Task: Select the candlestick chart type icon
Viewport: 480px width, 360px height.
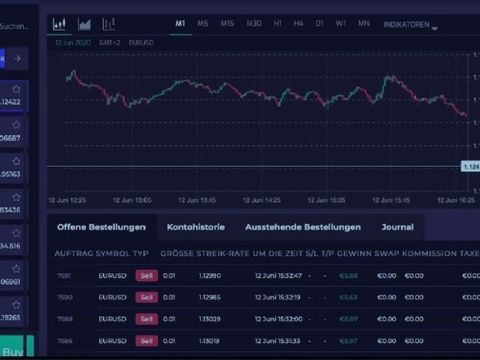Action: click(109, 24)
